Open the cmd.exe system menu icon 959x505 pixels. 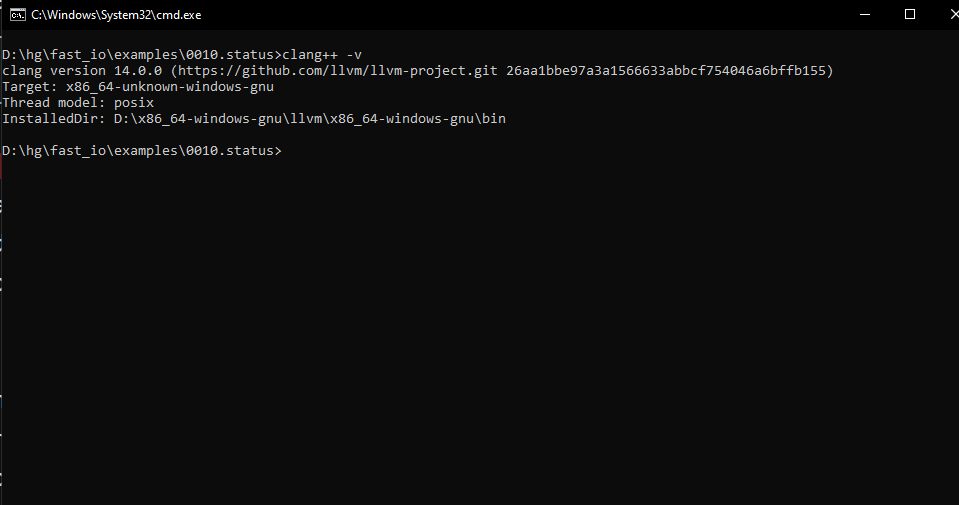click(x=17, y=15)
